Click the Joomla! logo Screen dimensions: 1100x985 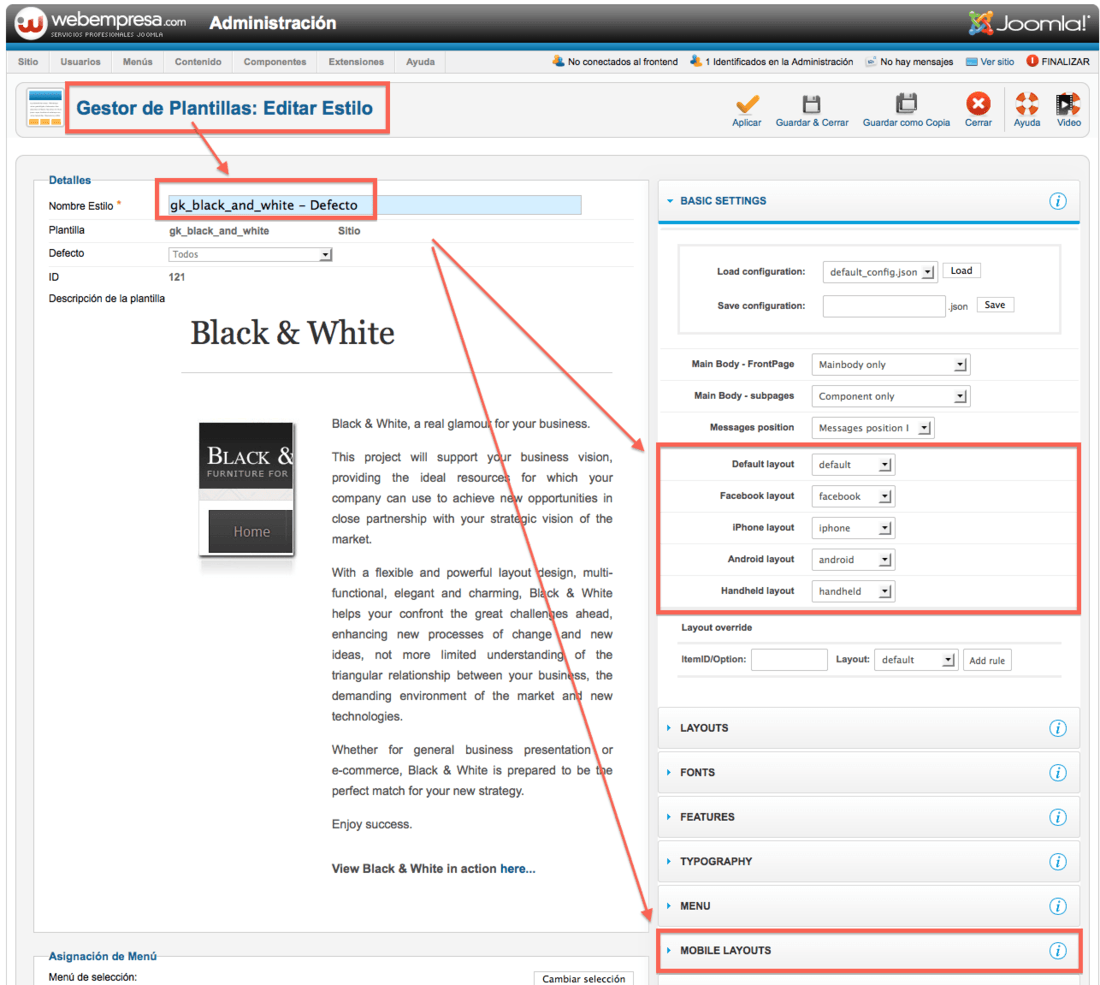click(1028, 23)
